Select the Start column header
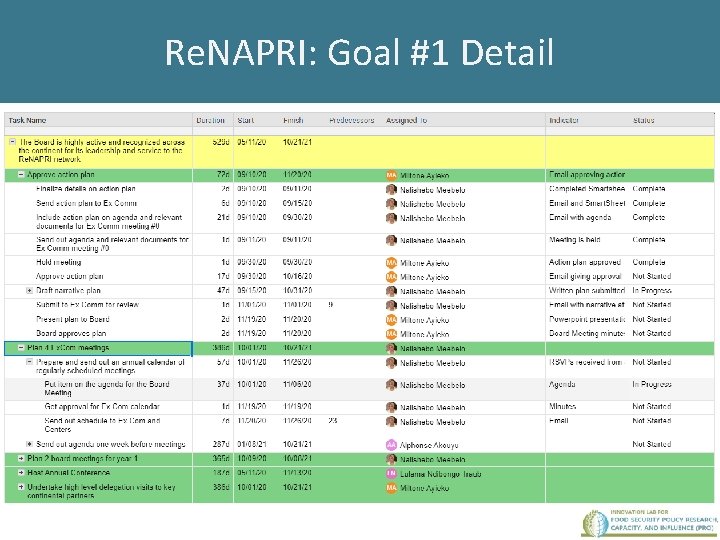The height and width of the screenshot is (540, 720). pyautogui.click(x=256, y=120)
